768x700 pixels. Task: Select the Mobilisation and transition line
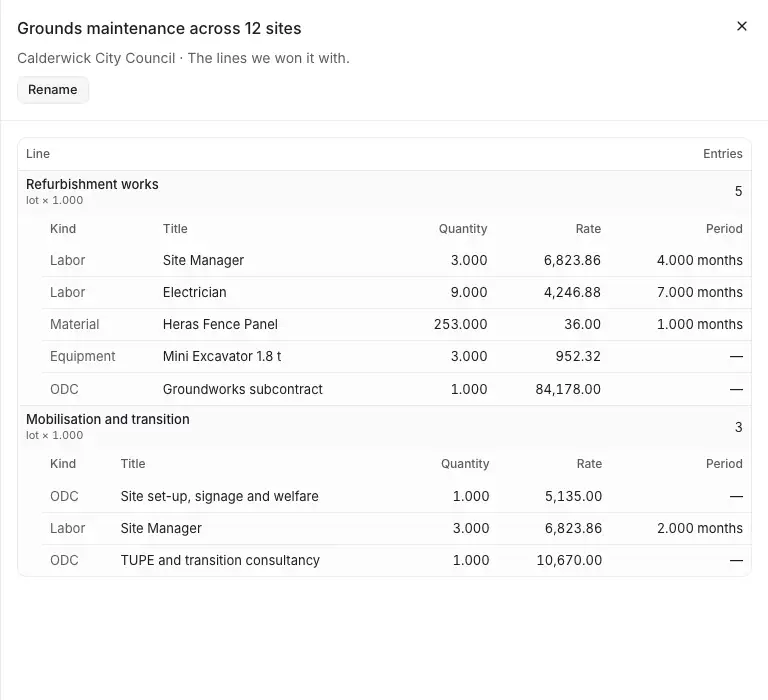coord(384,427)
